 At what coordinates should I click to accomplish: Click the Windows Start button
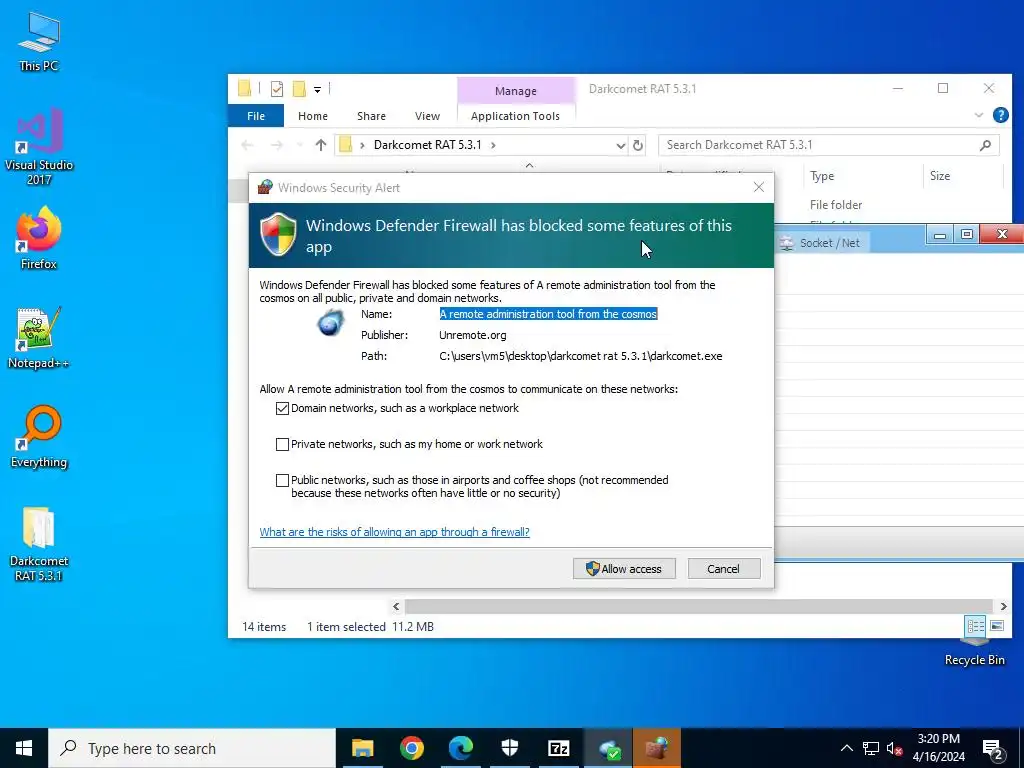pos(24,748)
